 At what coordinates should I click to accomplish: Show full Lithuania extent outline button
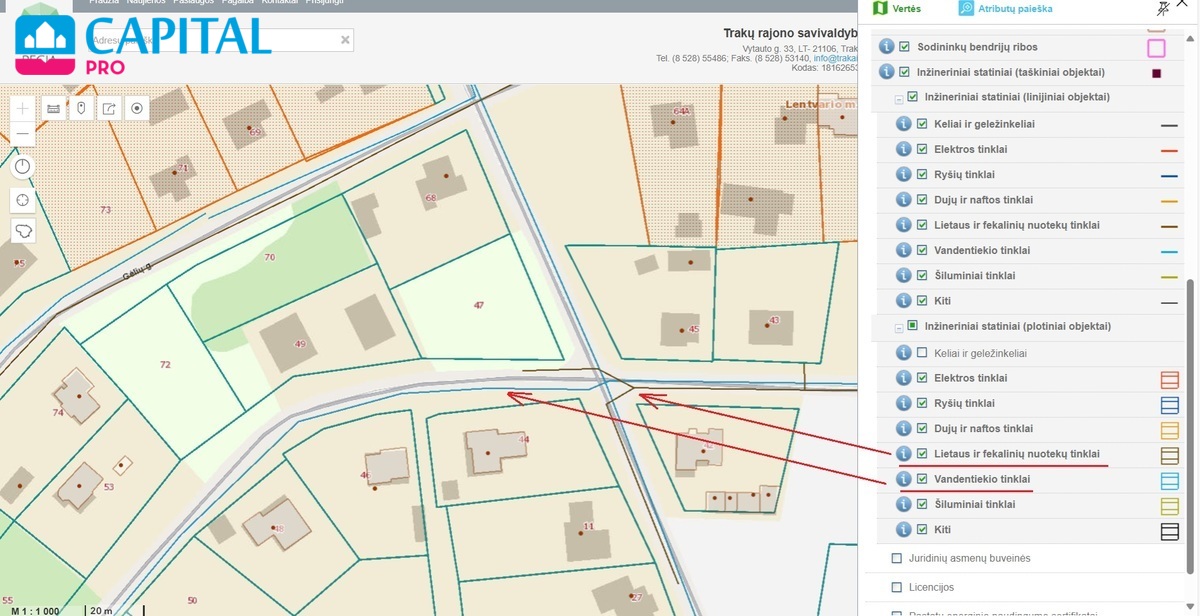[23, 230]
